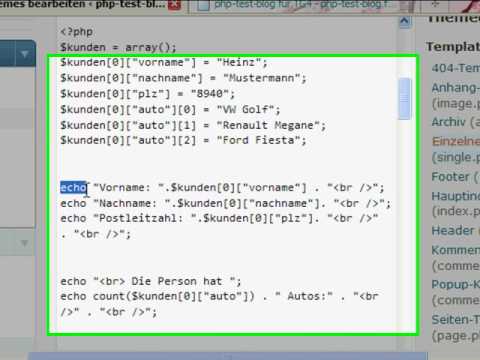Click the line $kunden[0]["vorname"] = "Heinz"
The width and height of the screenshot is (480, 360).
164,62
